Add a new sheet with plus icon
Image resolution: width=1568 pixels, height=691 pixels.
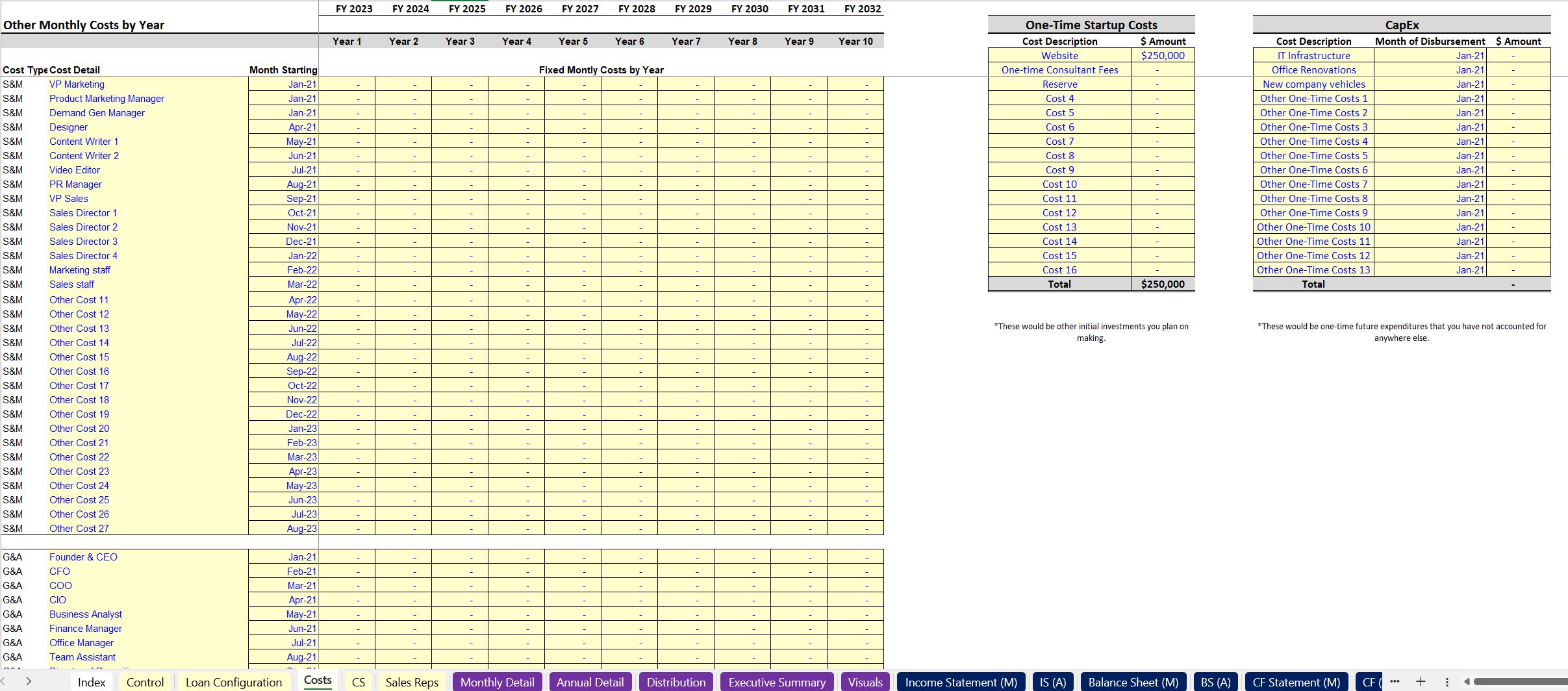(x=1421, y=681)
